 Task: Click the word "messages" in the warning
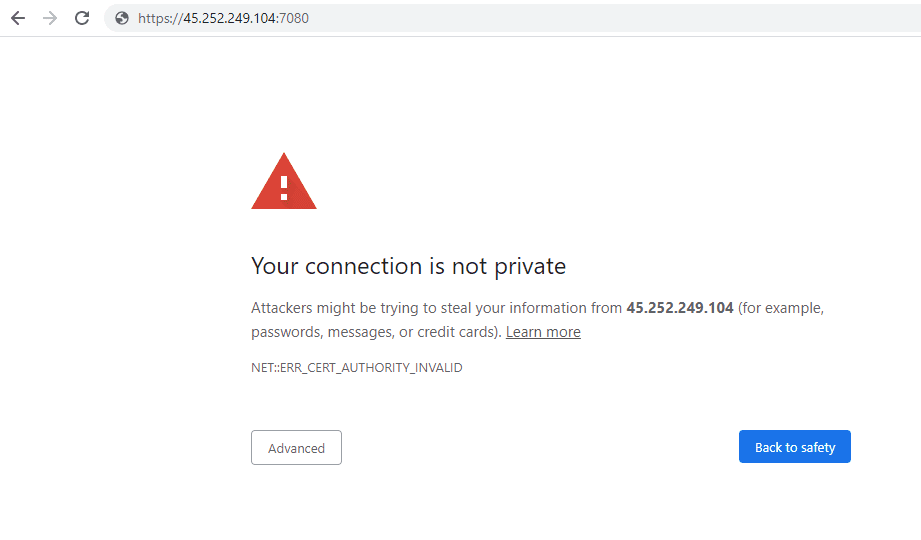tap(358, 332)
